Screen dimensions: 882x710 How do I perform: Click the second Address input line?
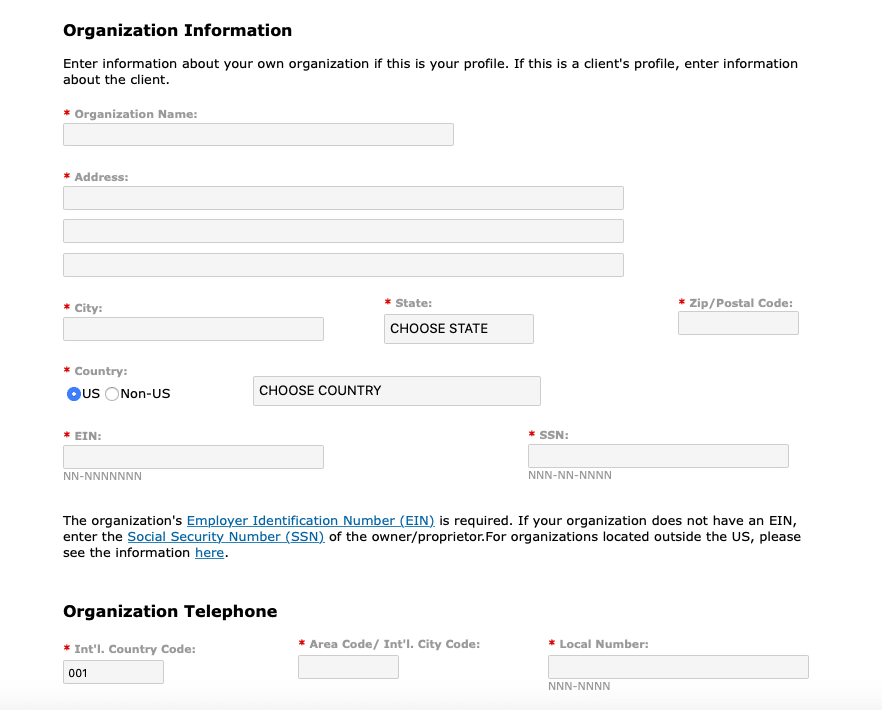(x=343, y=230)
